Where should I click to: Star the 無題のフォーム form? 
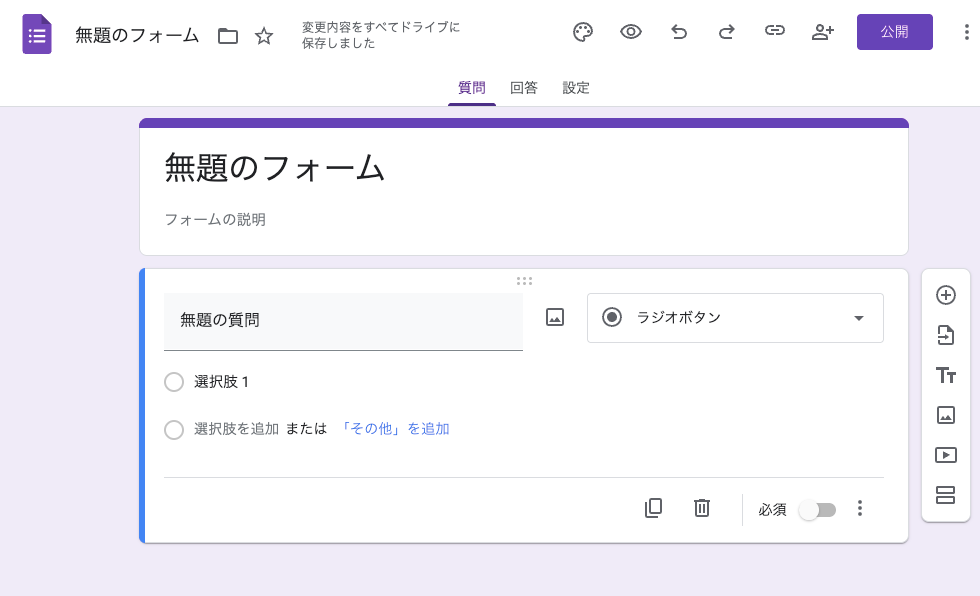[x=263, y=34]
